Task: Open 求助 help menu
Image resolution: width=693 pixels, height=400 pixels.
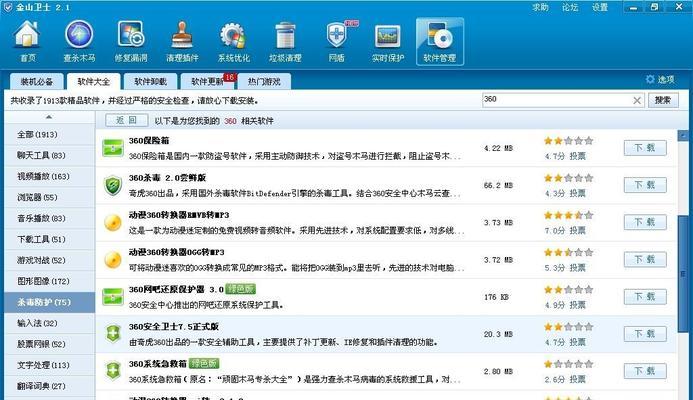Action: [540, 8]
